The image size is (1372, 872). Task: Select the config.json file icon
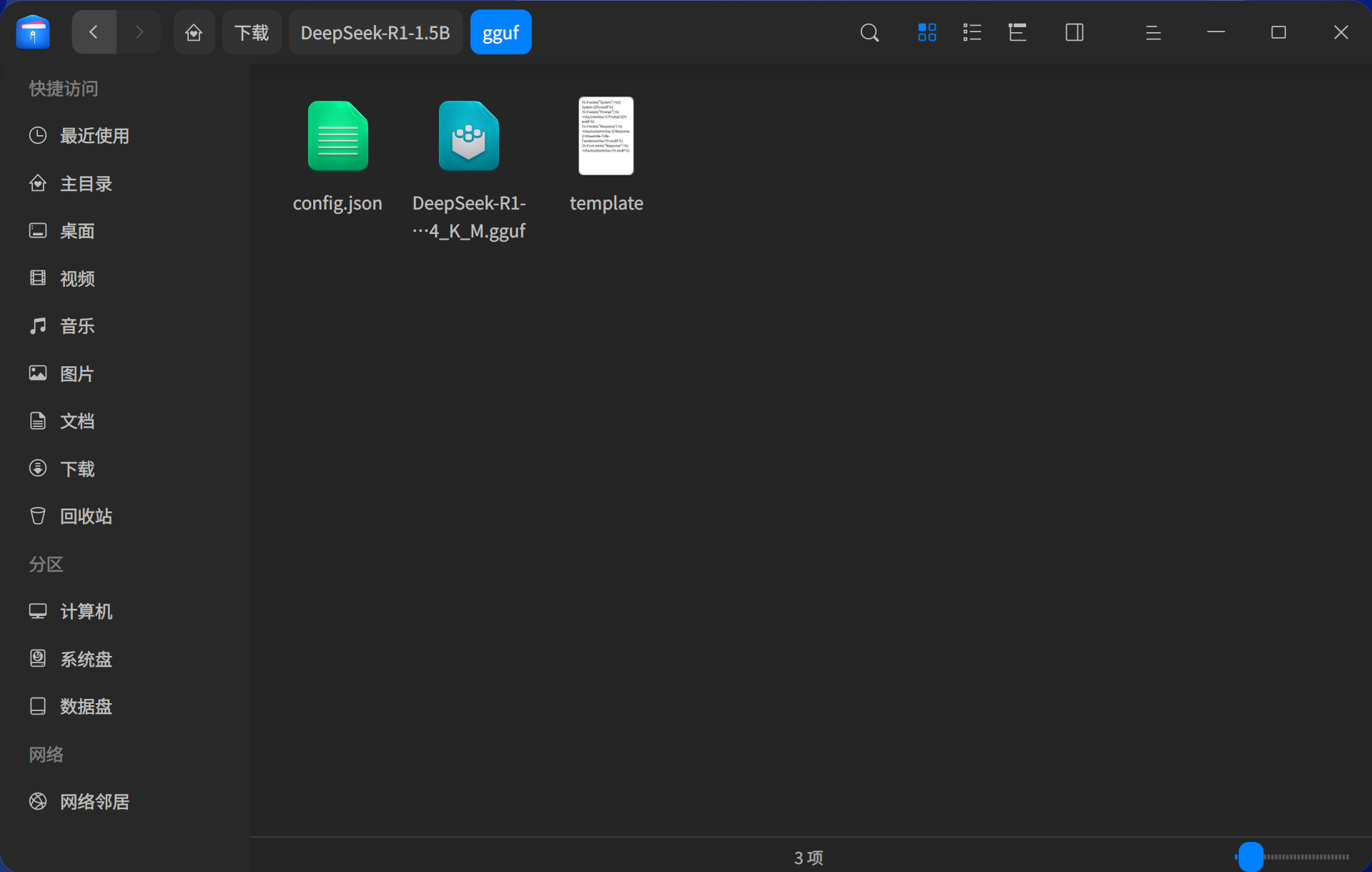click(x=338, y=136)
